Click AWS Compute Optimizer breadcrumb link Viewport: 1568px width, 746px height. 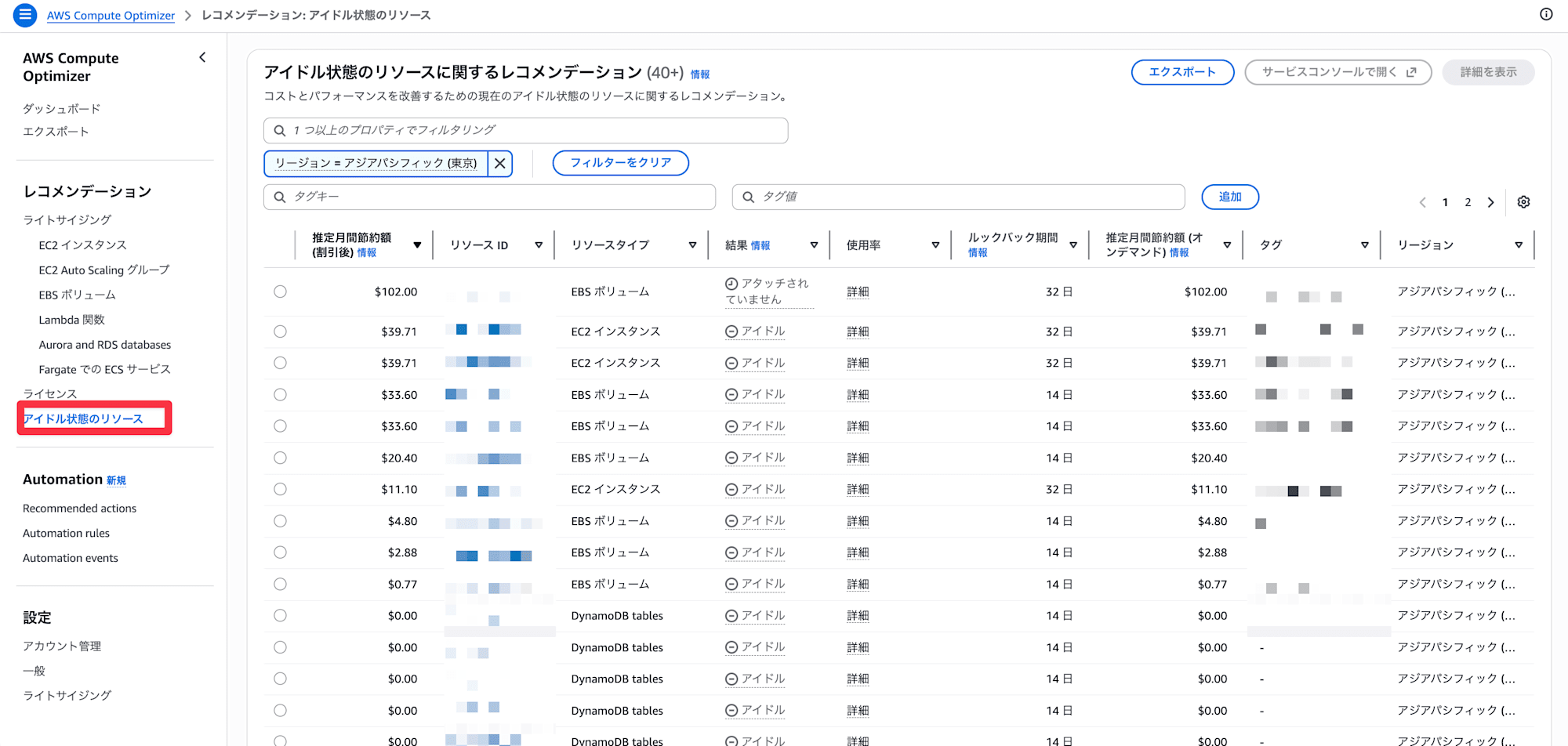(x=111, y=15)
